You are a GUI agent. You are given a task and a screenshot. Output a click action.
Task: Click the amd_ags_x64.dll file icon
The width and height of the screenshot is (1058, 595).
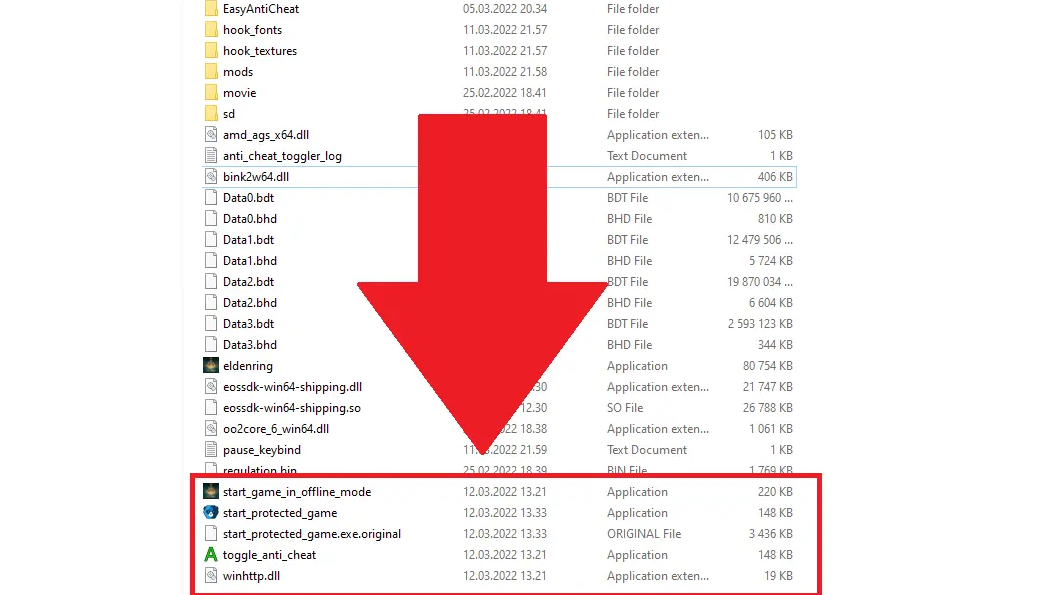click(211, 134)
